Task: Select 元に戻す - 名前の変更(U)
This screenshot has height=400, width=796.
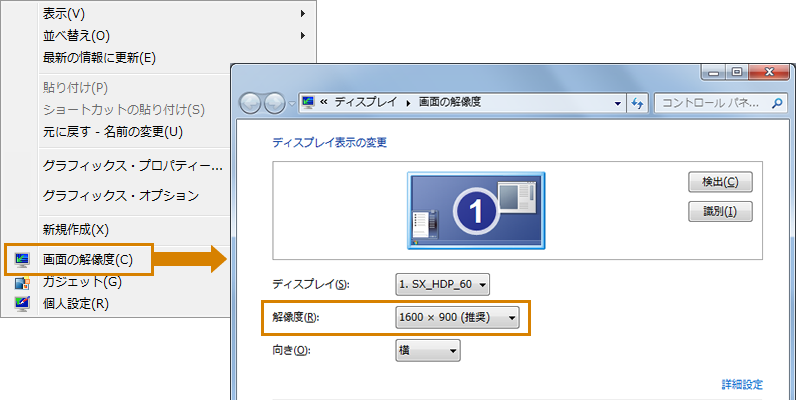Action: pyautogui.click(x=113, y=132)
